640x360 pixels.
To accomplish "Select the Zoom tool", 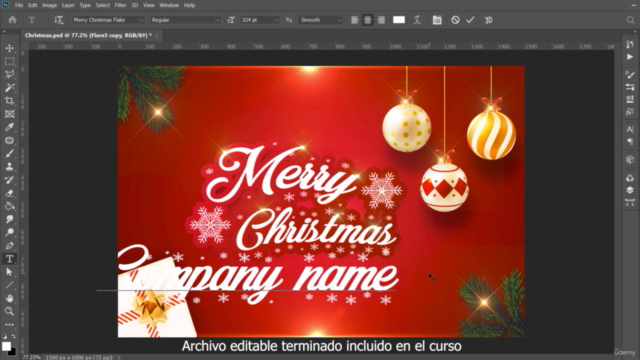I will pos(9,311).
